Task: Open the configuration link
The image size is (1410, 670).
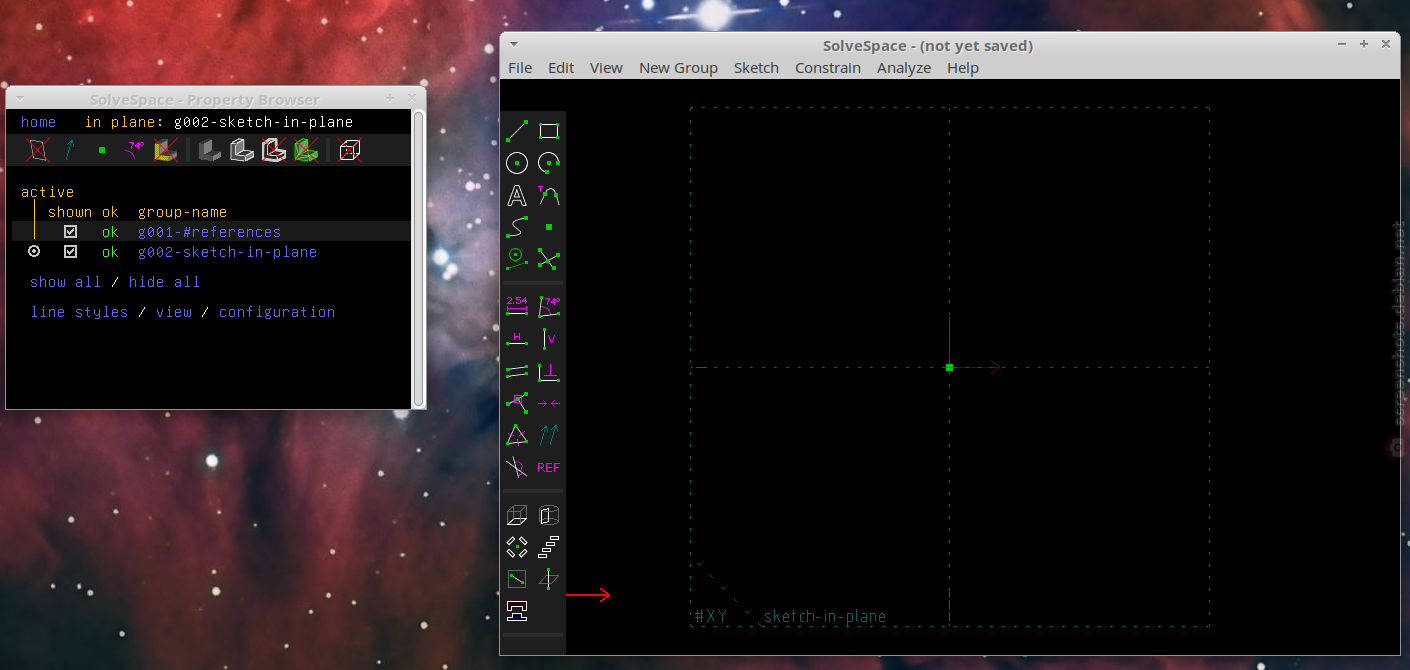Action: (x=277, y=312)
